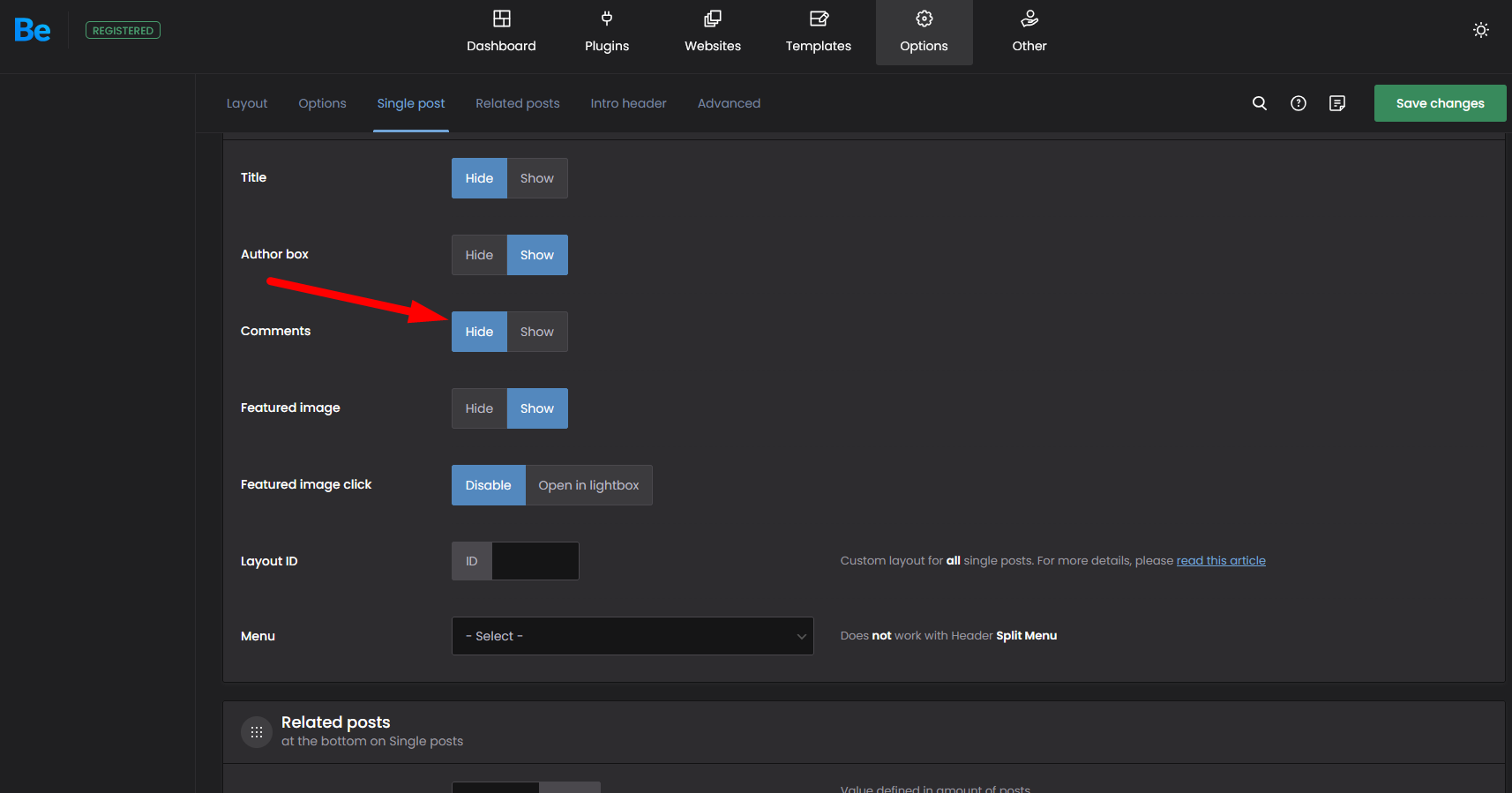Click the Layout ID input field

pos(535,561)
